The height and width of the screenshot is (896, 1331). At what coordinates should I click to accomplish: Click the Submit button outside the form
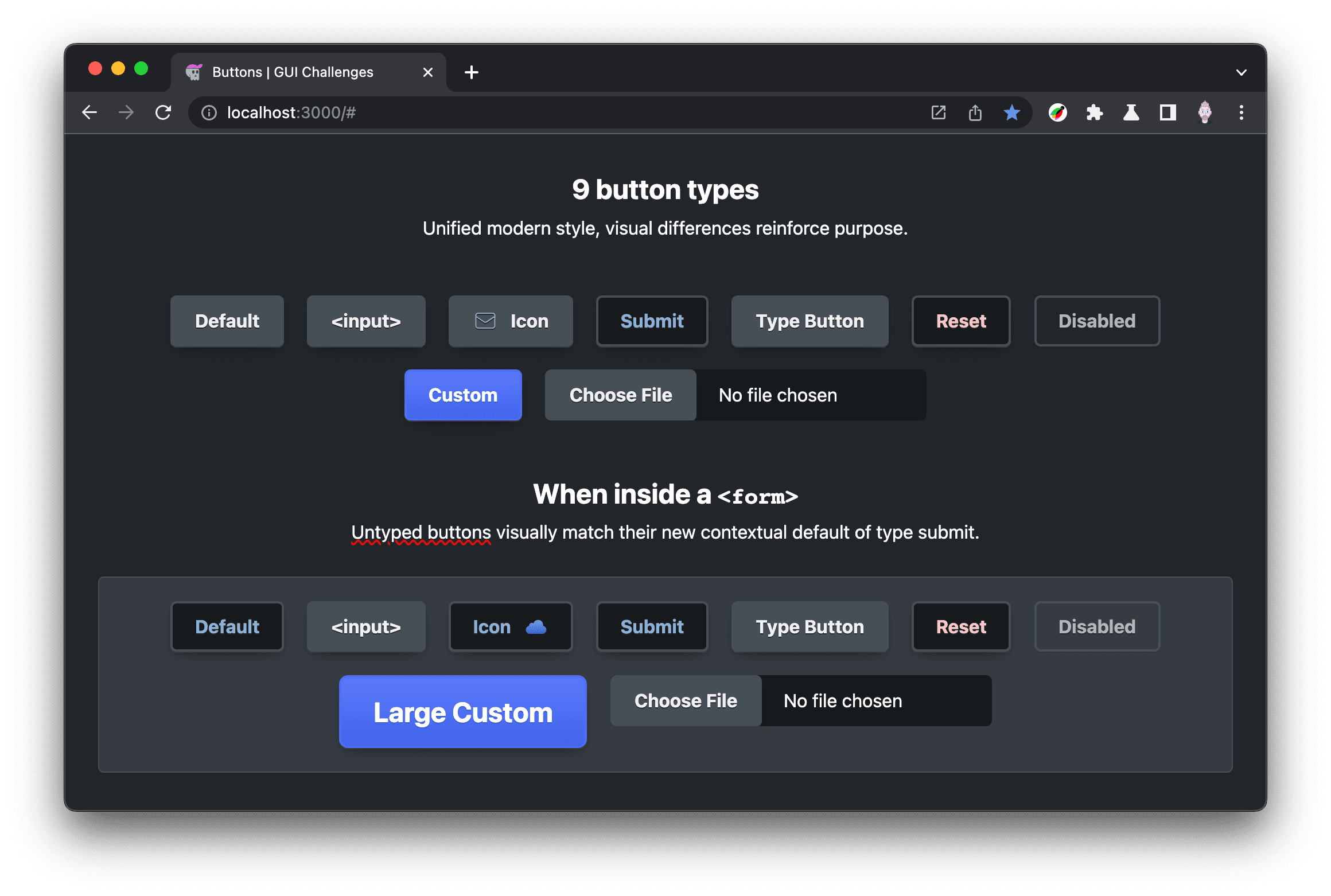[x=652, y=320]
